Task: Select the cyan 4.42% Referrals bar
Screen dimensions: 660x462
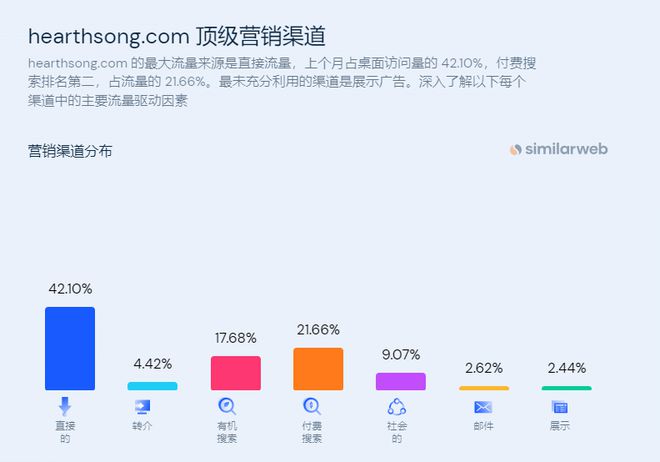Action: [152, 386]
